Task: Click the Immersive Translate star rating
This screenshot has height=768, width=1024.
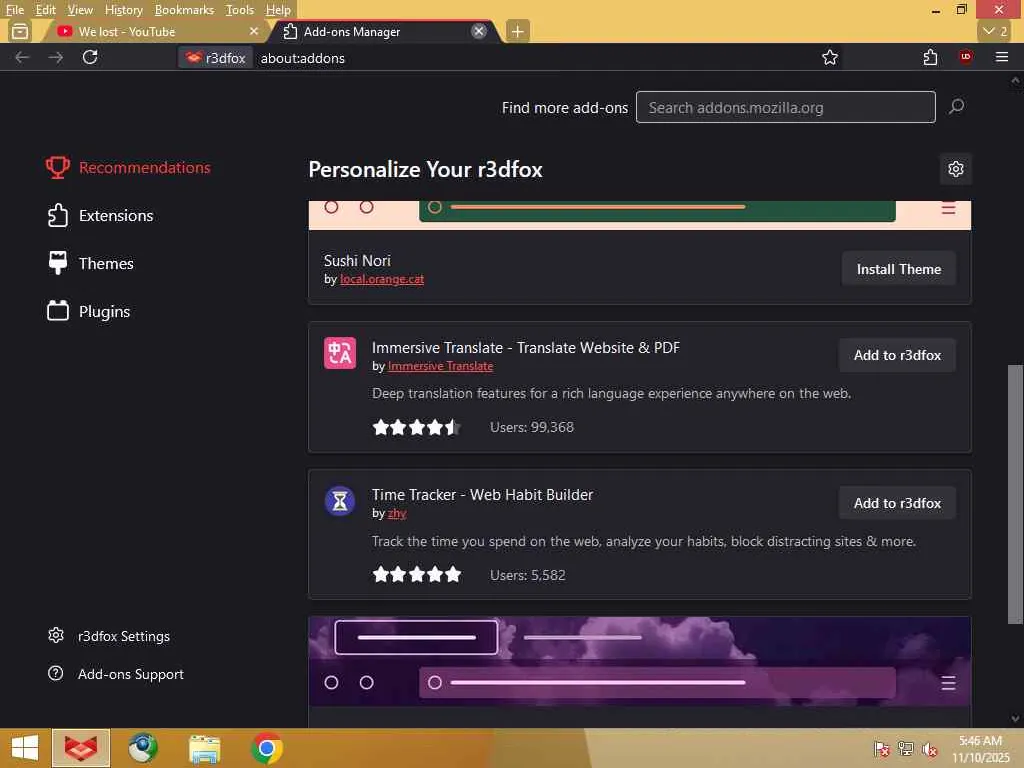Action: click(417, 427)
